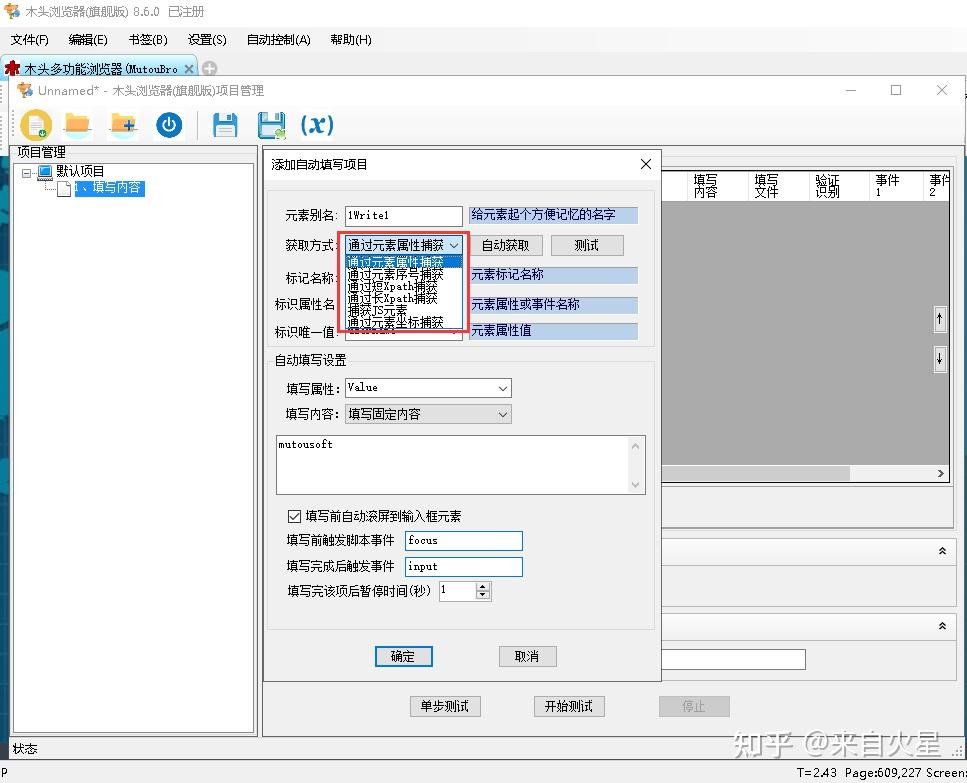Open a new browser tab with plus icon
This screenshot has width=967, height=783.
[209, 68]
